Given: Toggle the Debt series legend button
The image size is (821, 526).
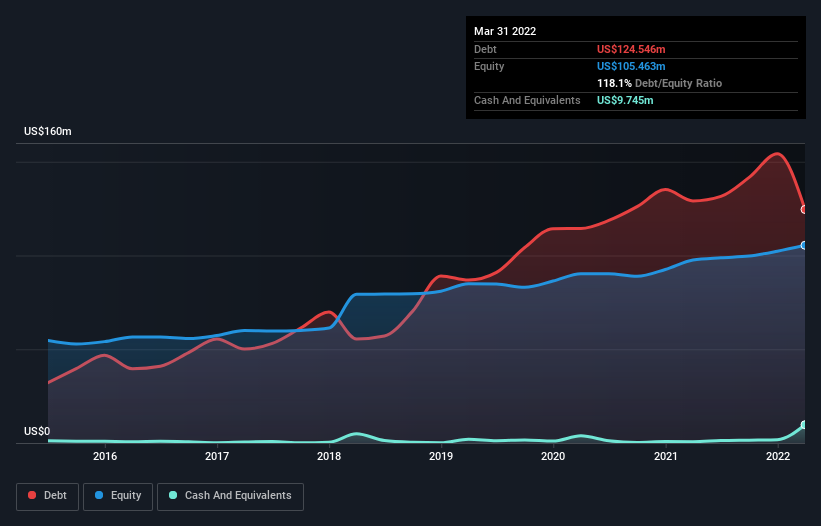Looking at the screenshot, I should 47,496.
